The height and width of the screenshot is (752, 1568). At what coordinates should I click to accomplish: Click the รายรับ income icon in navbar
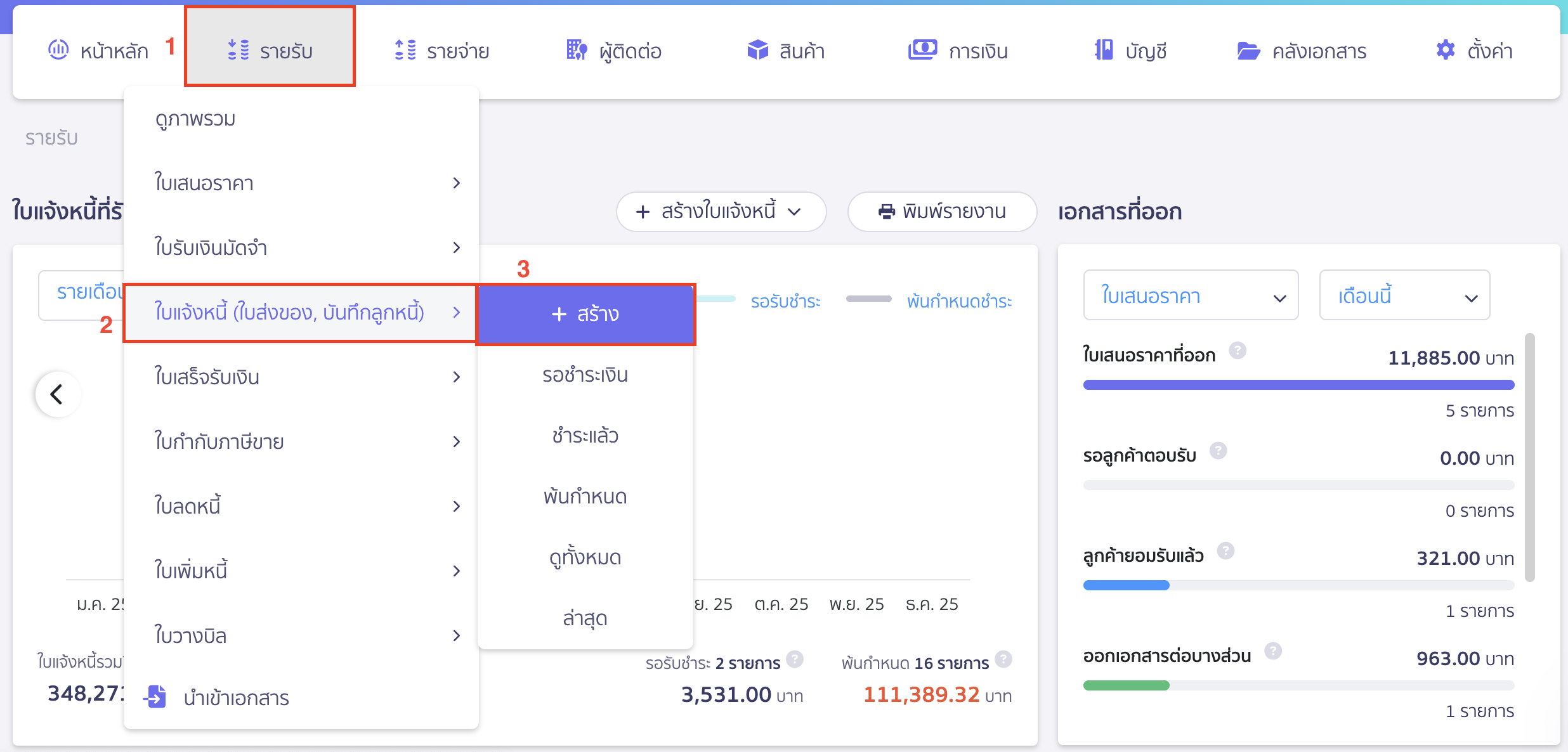click(238, 49)
